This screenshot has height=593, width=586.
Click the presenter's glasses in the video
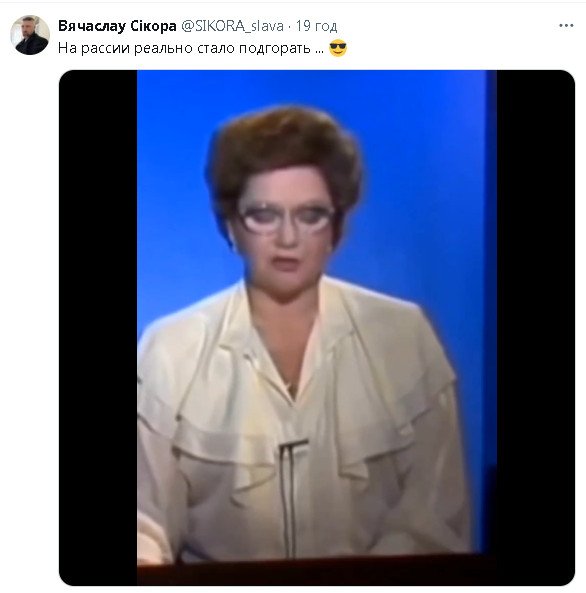[287, 219]
